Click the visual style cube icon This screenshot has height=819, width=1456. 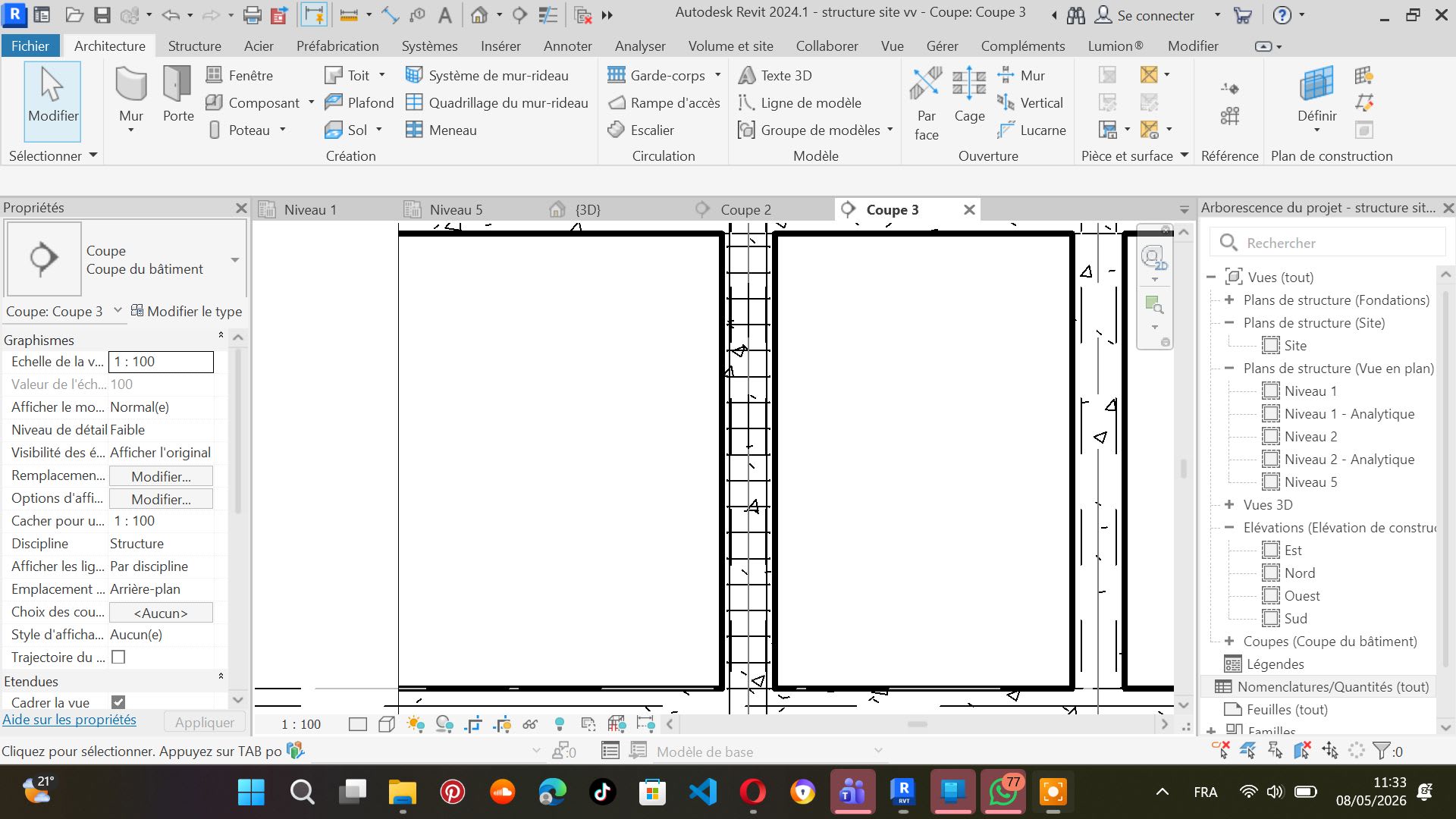pyautogui.click(x=387, y=724)
